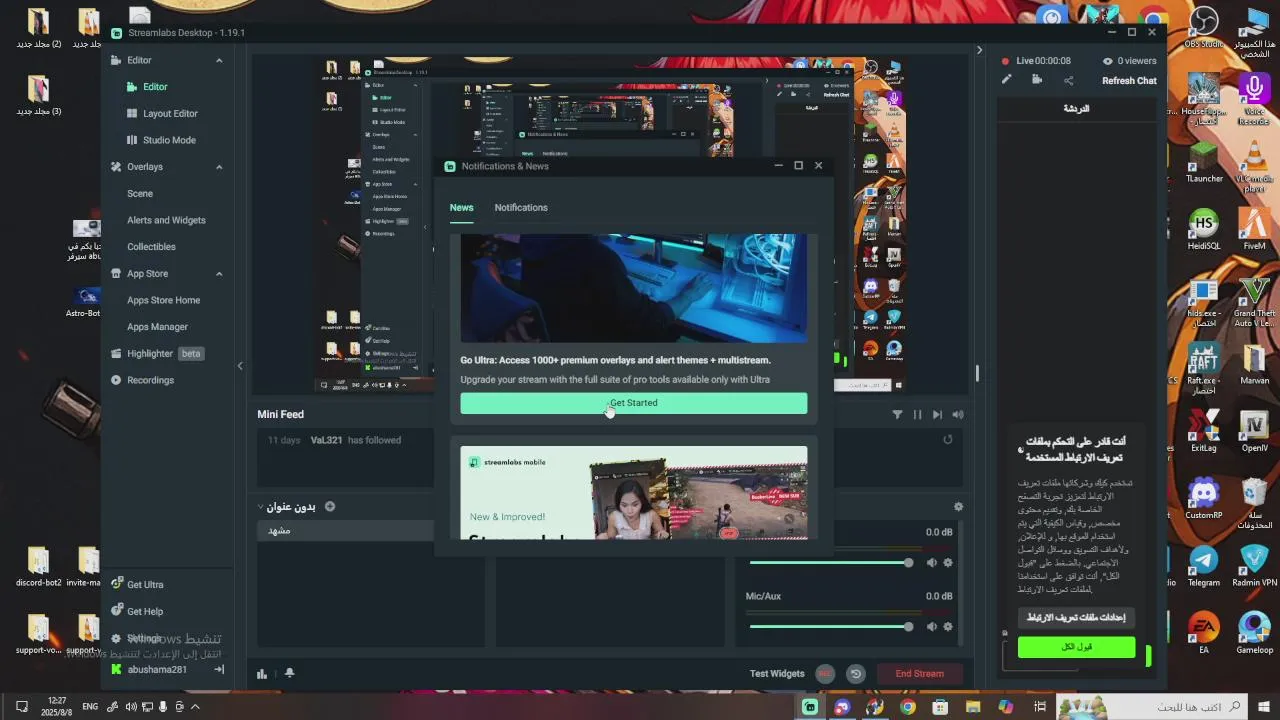The image size is (1280, 720).
Task: Pause the Mini Feed alert queue
Action: click(x=917, y=414)
